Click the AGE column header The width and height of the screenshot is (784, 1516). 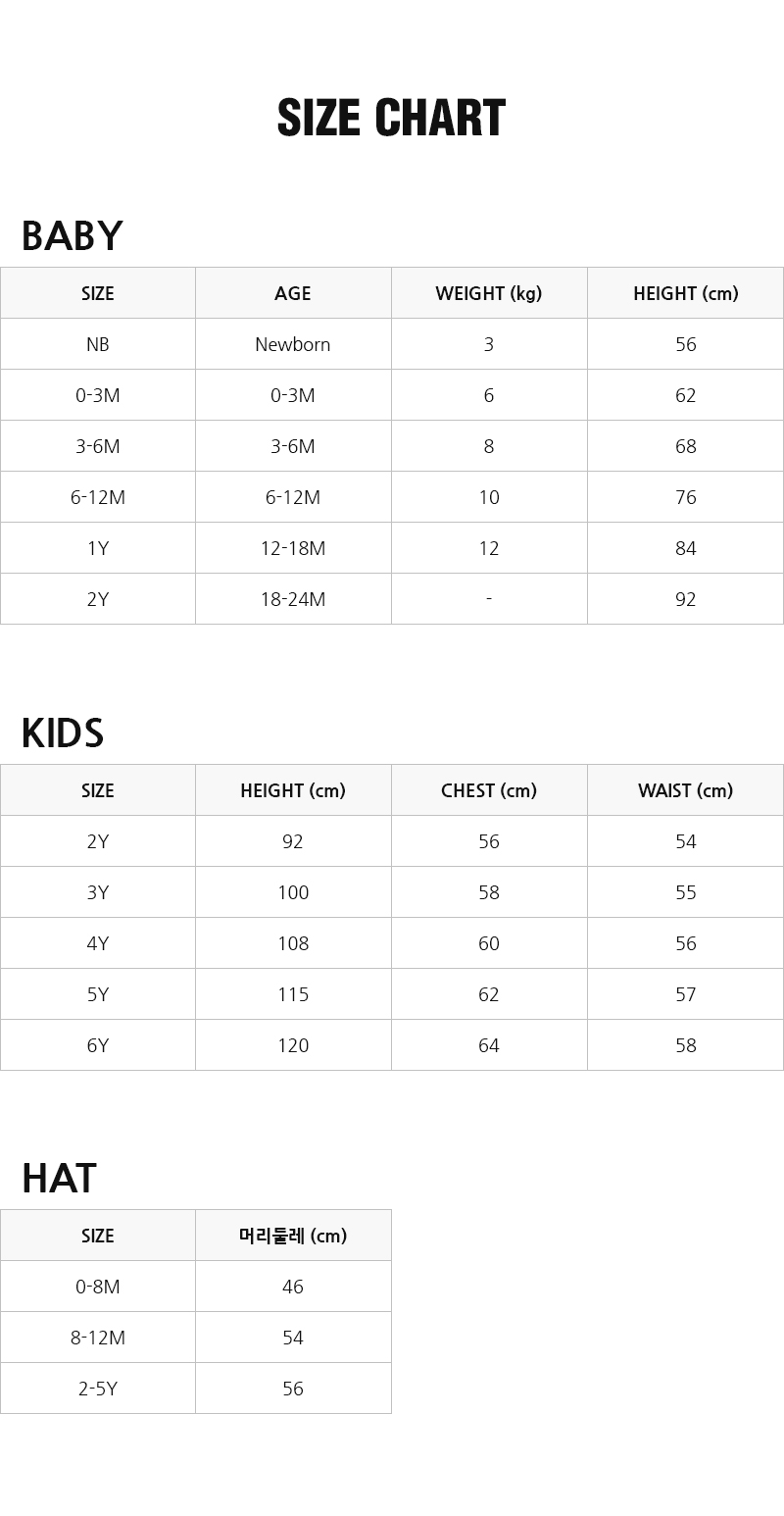coord(292,293)
